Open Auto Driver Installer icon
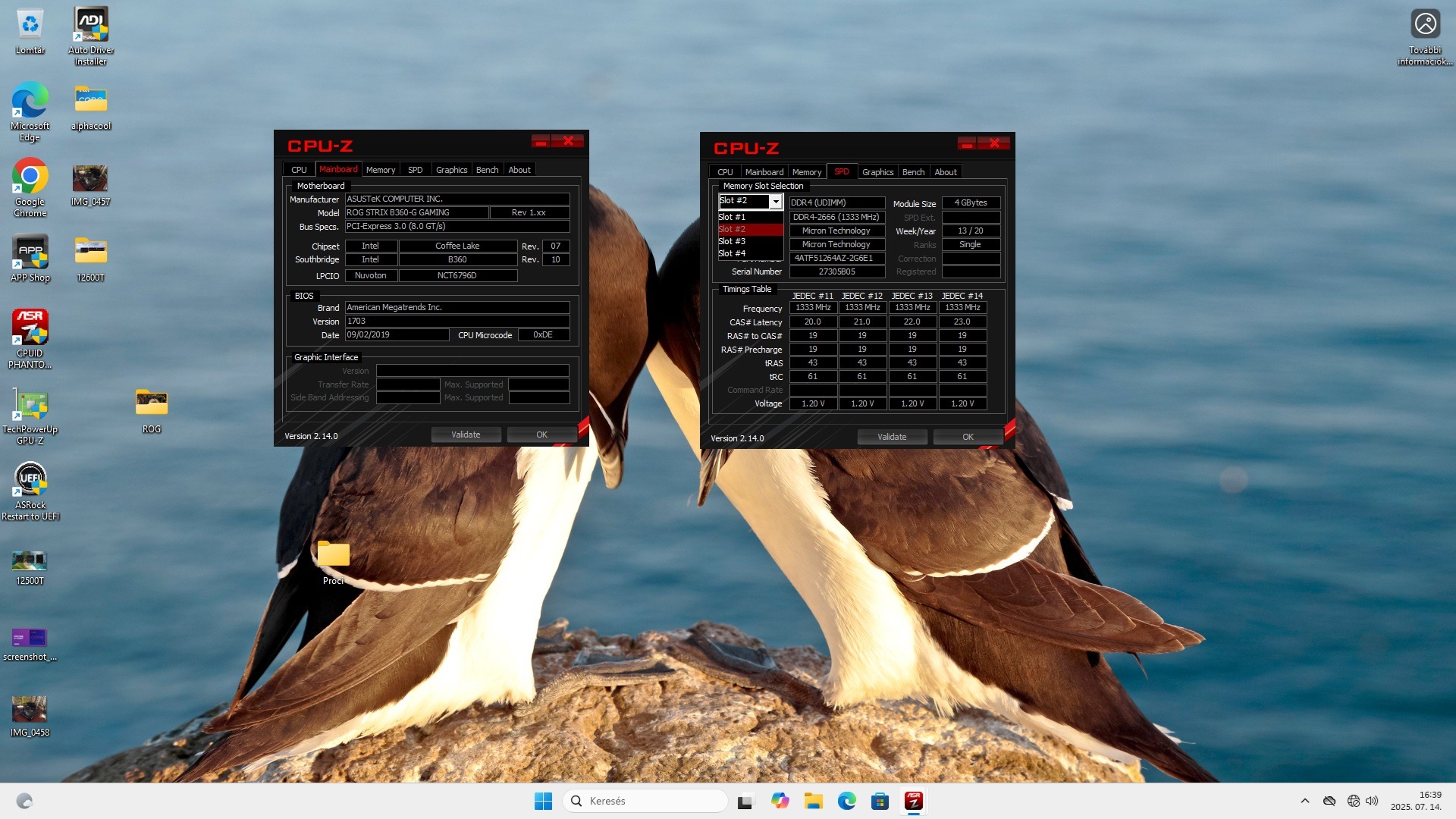The image size is (1456, 819). coord(91,26)
